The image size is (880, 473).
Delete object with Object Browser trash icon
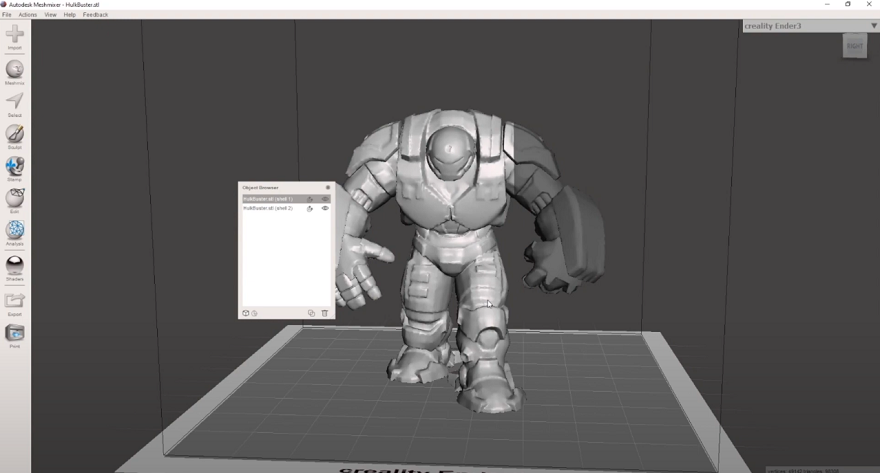click(x=324, y=313)
